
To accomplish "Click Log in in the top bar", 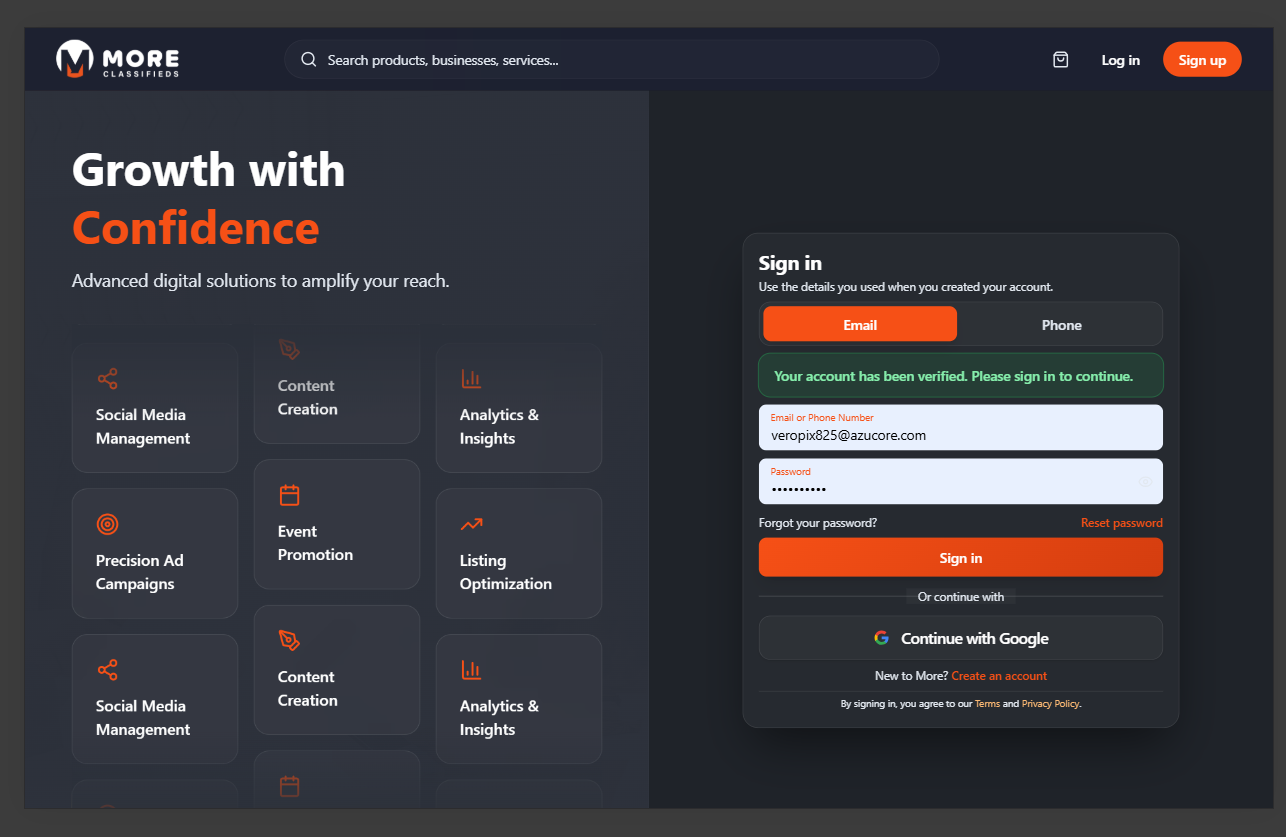I will pyautogui.click(x=1120, y=60).
